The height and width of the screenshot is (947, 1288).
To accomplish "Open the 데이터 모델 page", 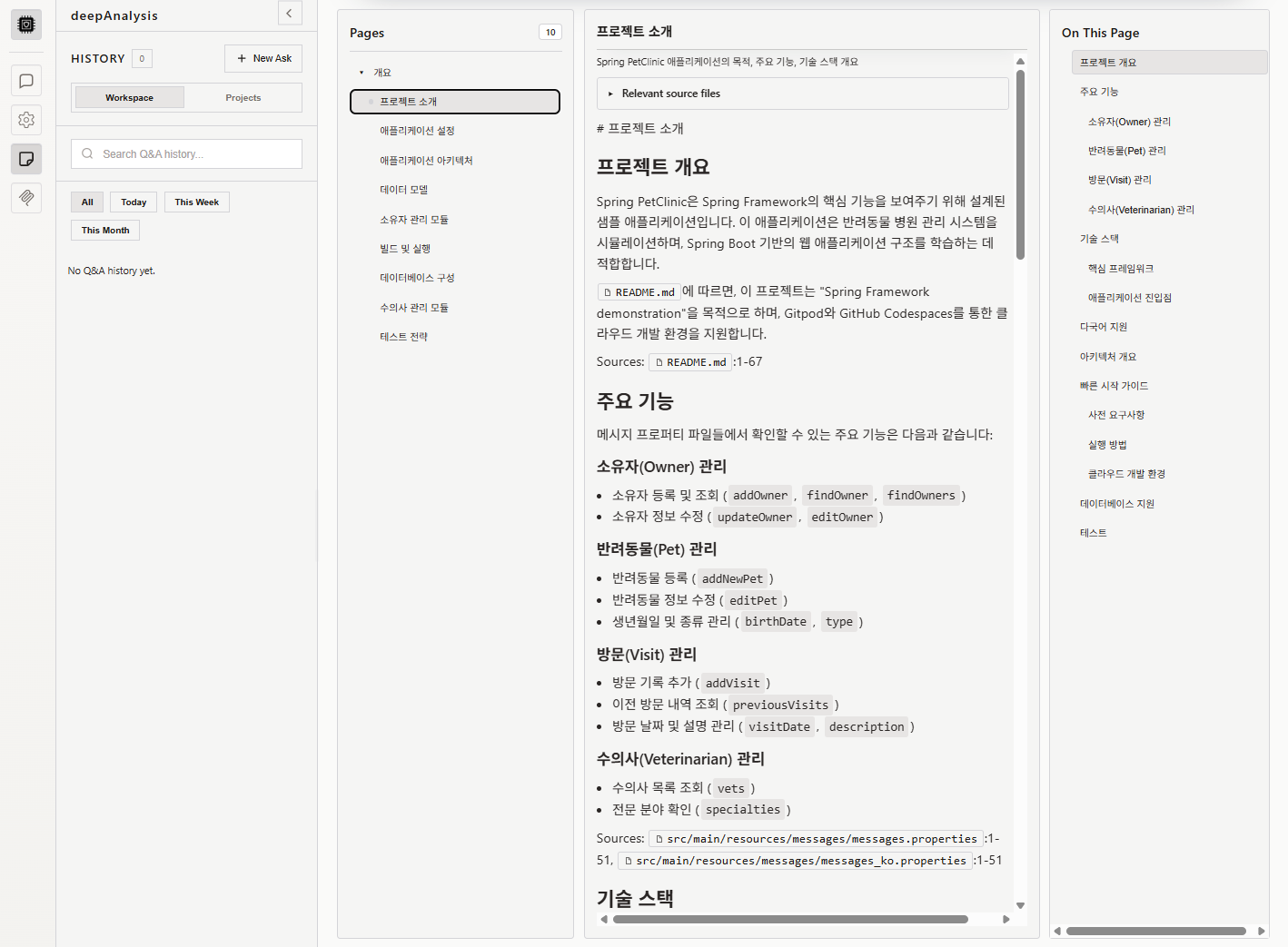I will (x=403, y=190).
